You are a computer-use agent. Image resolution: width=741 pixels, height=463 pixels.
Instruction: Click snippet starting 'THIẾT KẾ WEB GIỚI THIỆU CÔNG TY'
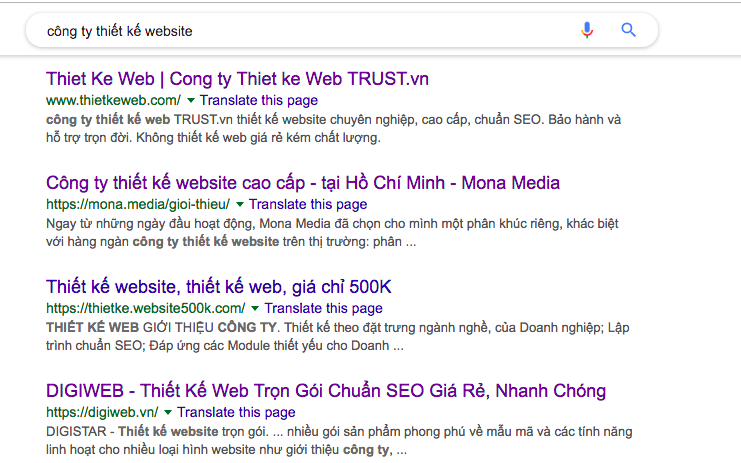337,336
